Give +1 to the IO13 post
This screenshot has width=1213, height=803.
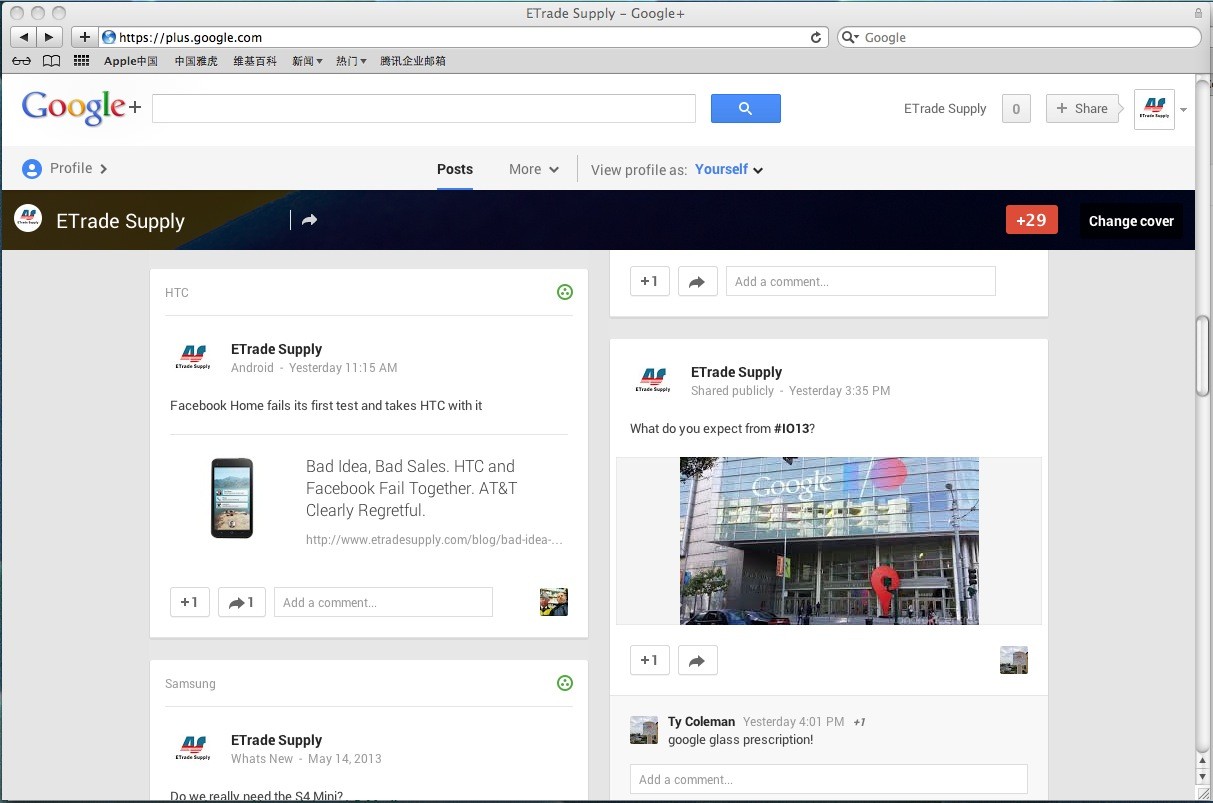tap(650, 660)
